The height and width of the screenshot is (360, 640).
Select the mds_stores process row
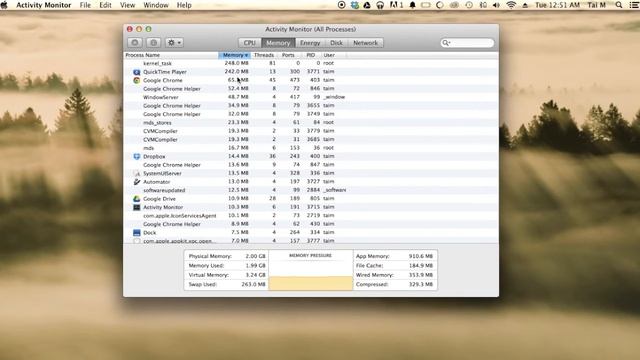[311, 122]
